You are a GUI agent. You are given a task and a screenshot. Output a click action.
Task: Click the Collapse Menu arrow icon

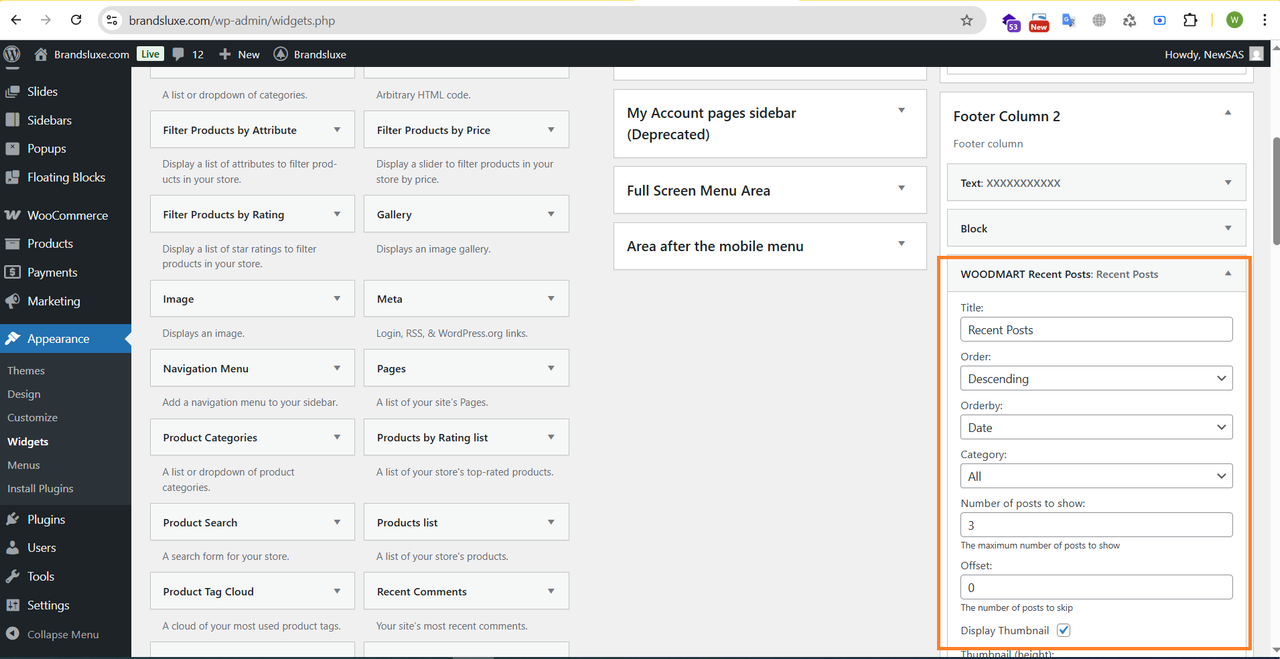13,634
